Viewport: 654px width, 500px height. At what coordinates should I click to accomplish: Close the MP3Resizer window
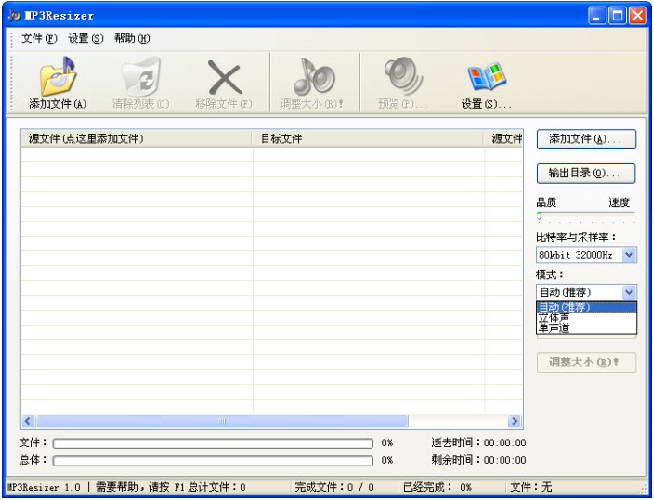pos(638,16)
